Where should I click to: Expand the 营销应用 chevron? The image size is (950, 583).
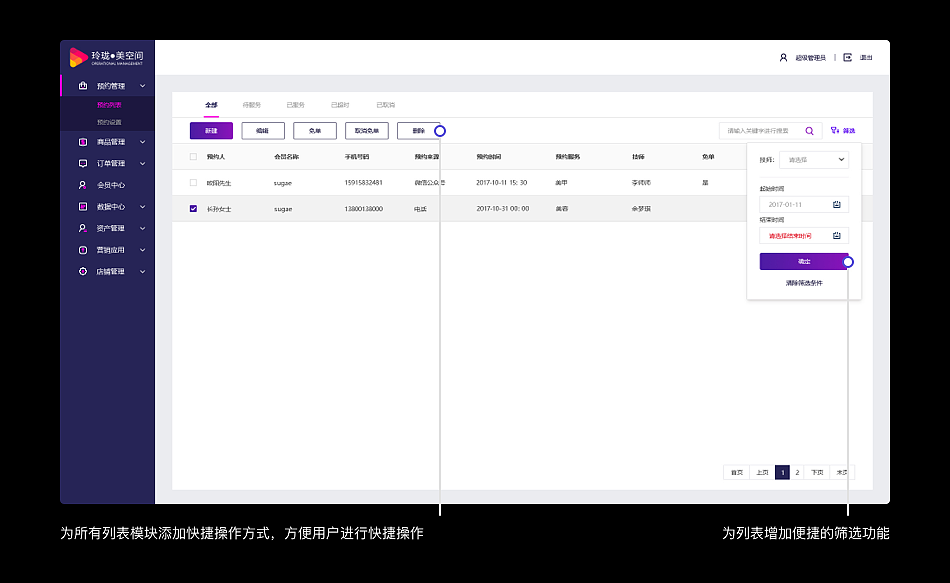tap(142, 250)
